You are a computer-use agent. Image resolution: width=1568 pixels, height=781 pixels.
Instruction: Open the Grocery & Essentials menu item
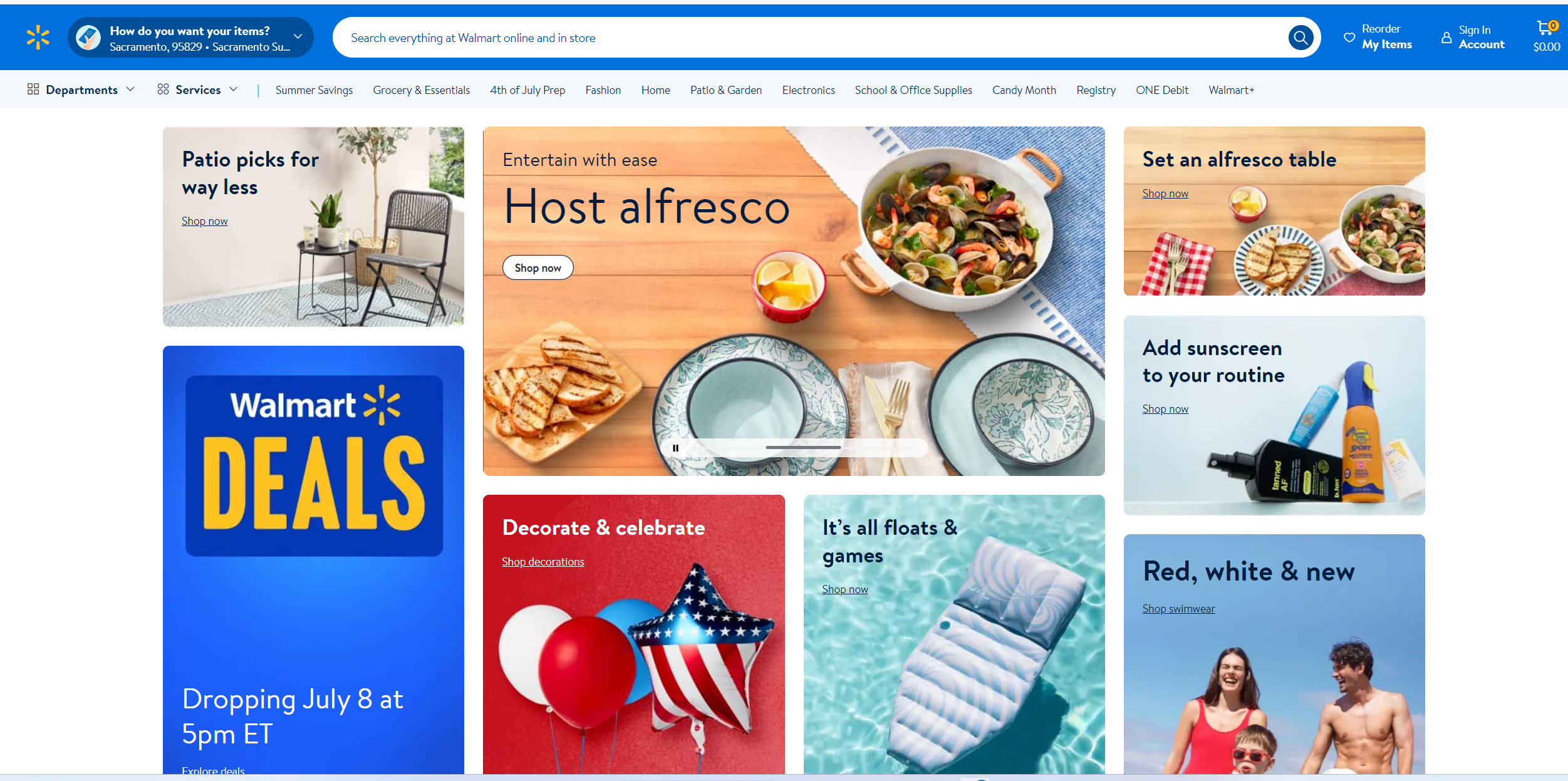[x=421, y=90]
